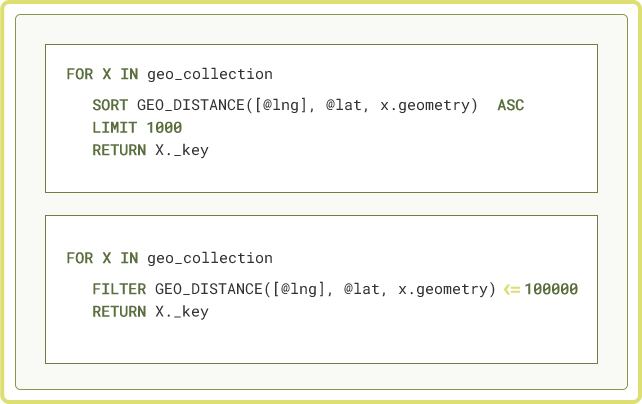Screen dimensions: 642x404
Task: Click [@lng] in the FILTER line
Action: (298, 290)
